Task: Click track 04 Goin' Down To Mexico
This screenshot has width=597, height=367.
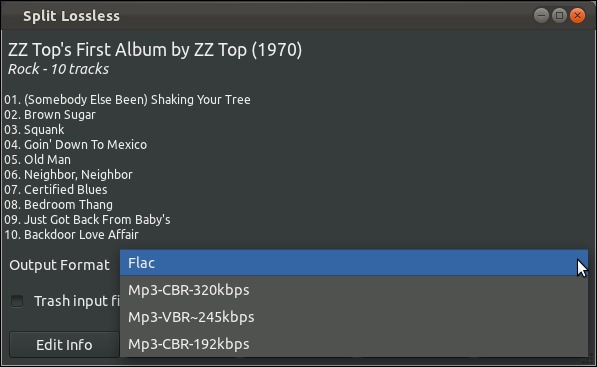Action: [x=75, y=145]
